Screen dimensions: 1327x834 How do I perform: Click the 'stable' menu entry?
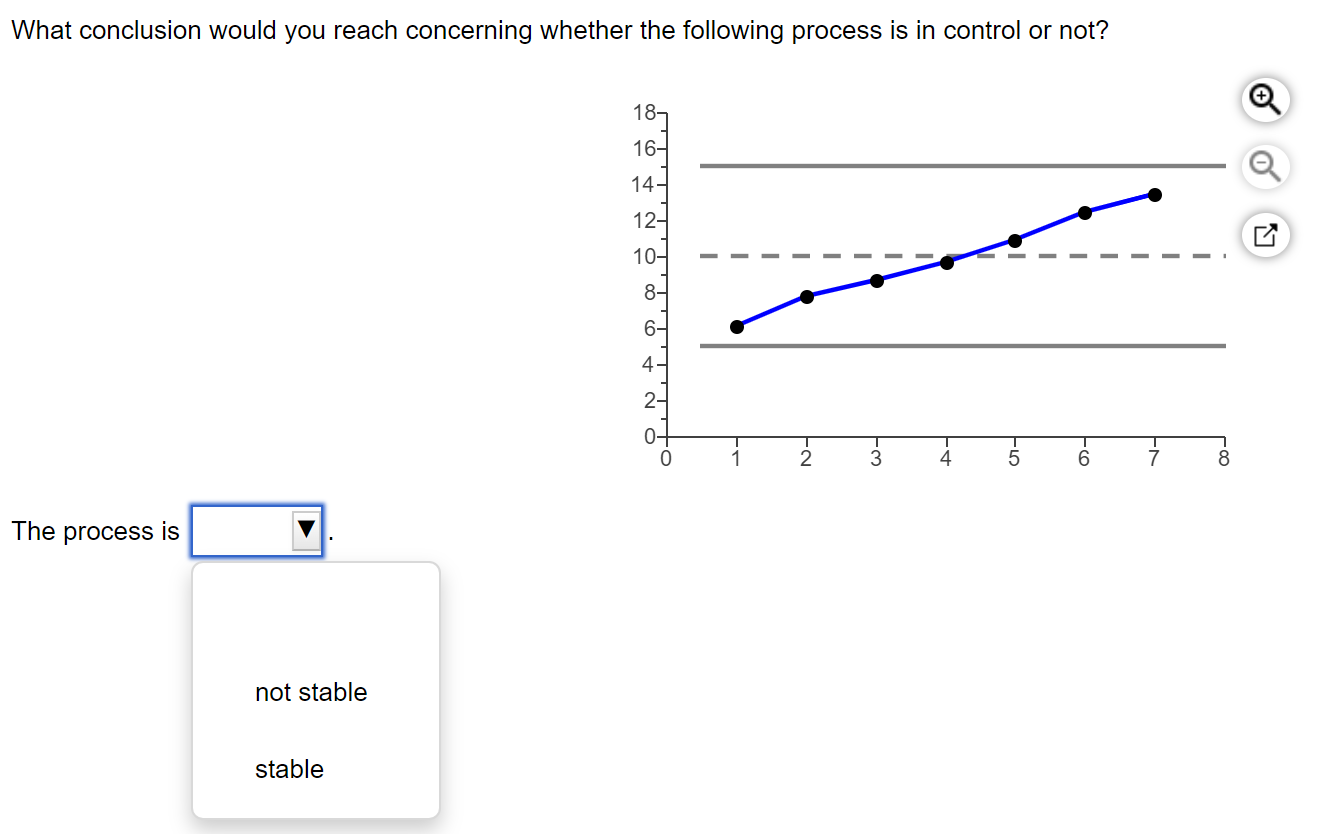[x=289, y=769]
